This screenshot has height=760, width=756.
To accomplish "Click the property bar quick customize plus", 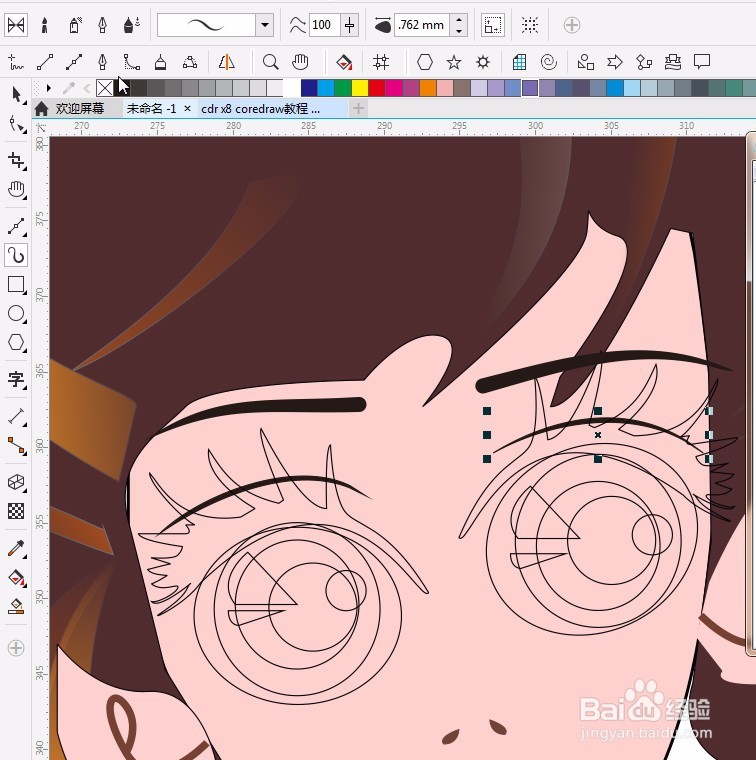I will click(572, 25).
